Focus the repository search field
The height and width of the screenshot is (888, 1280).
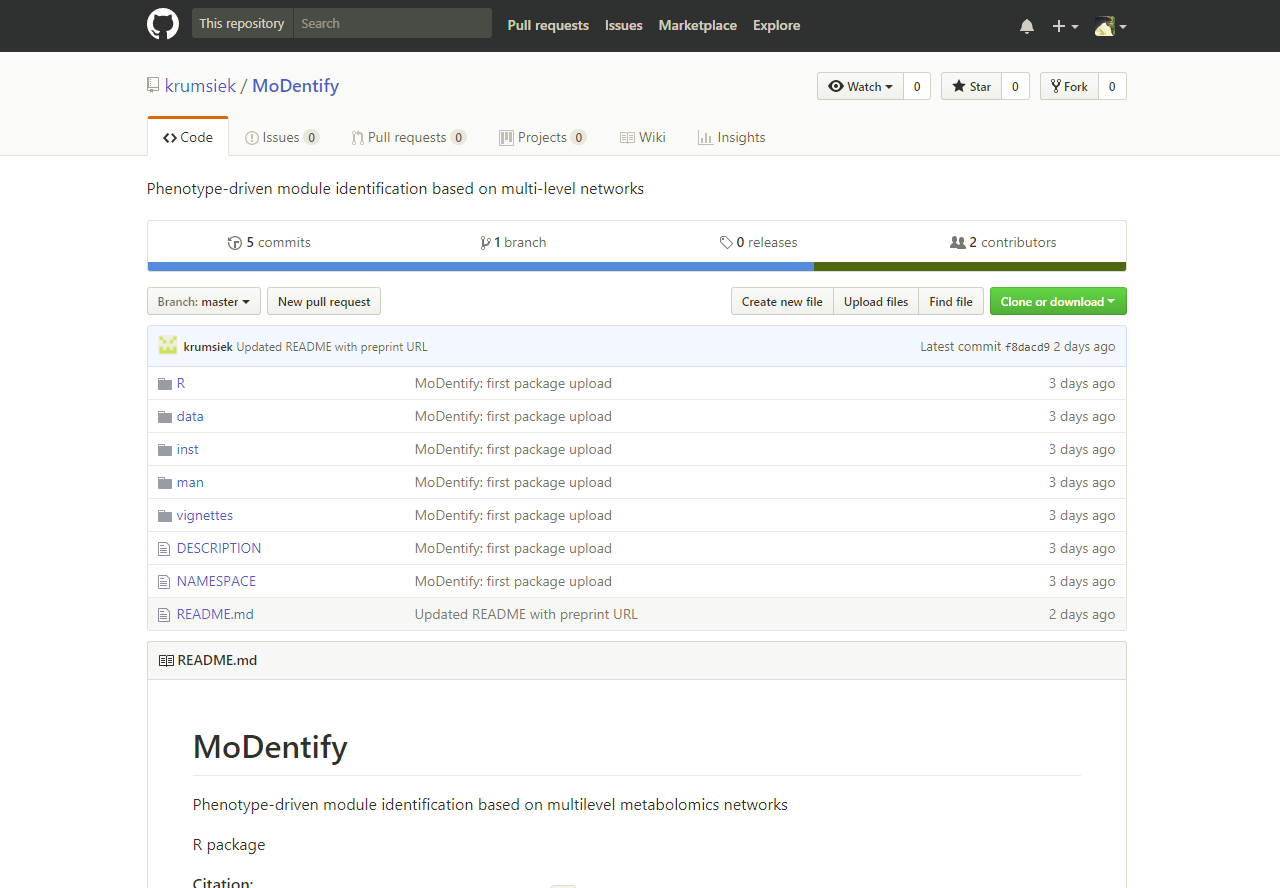pos(393,23)
